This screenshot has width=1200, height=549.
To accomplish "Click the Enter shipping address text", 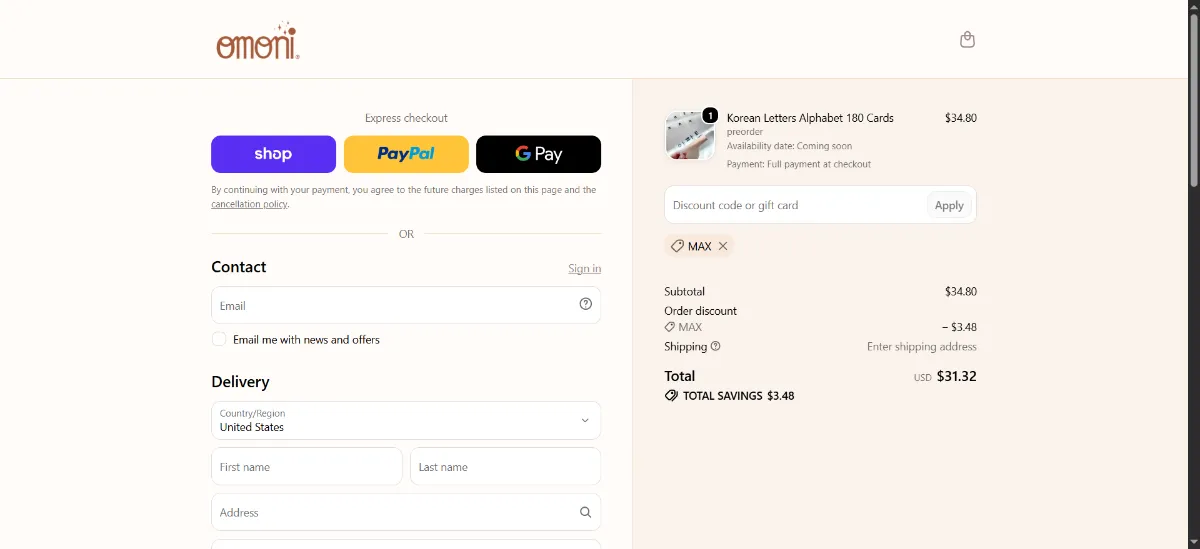I will tap(922, 347).
